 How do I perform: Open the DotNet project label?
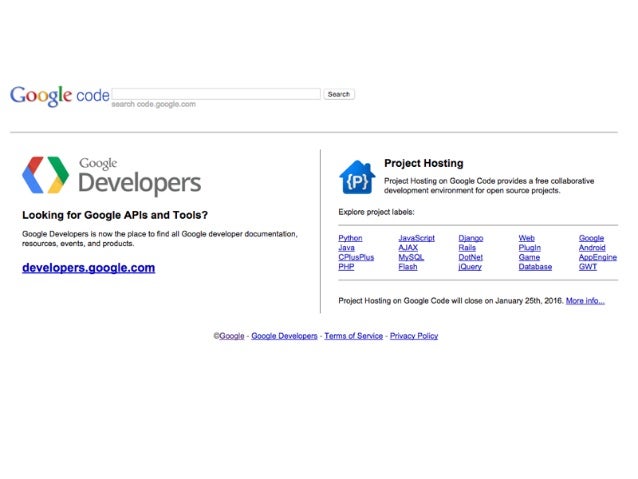click(471, 257)
